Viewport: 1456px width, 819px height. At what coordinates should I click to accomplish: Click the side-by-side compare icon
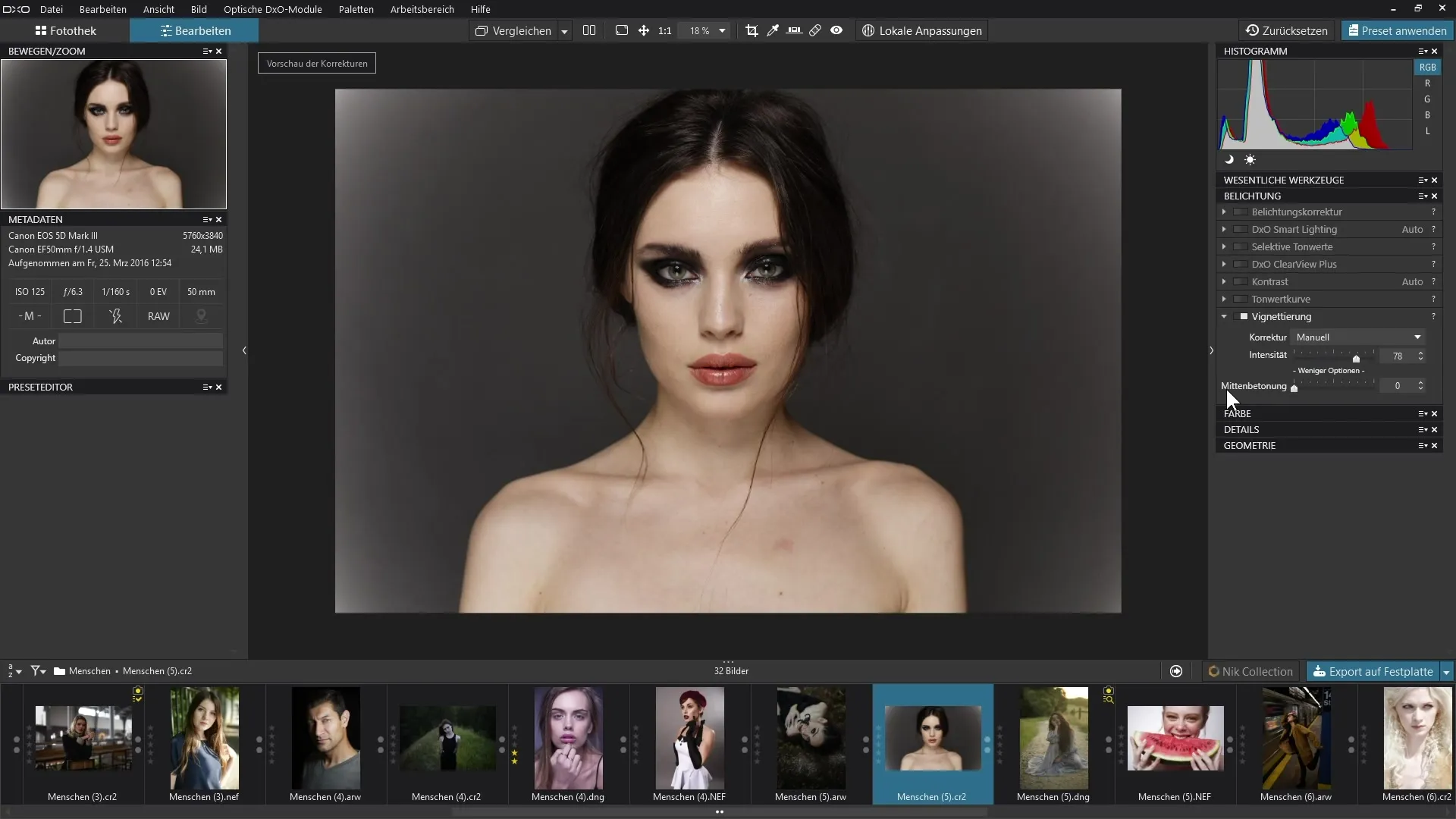[x=589, y=31]
